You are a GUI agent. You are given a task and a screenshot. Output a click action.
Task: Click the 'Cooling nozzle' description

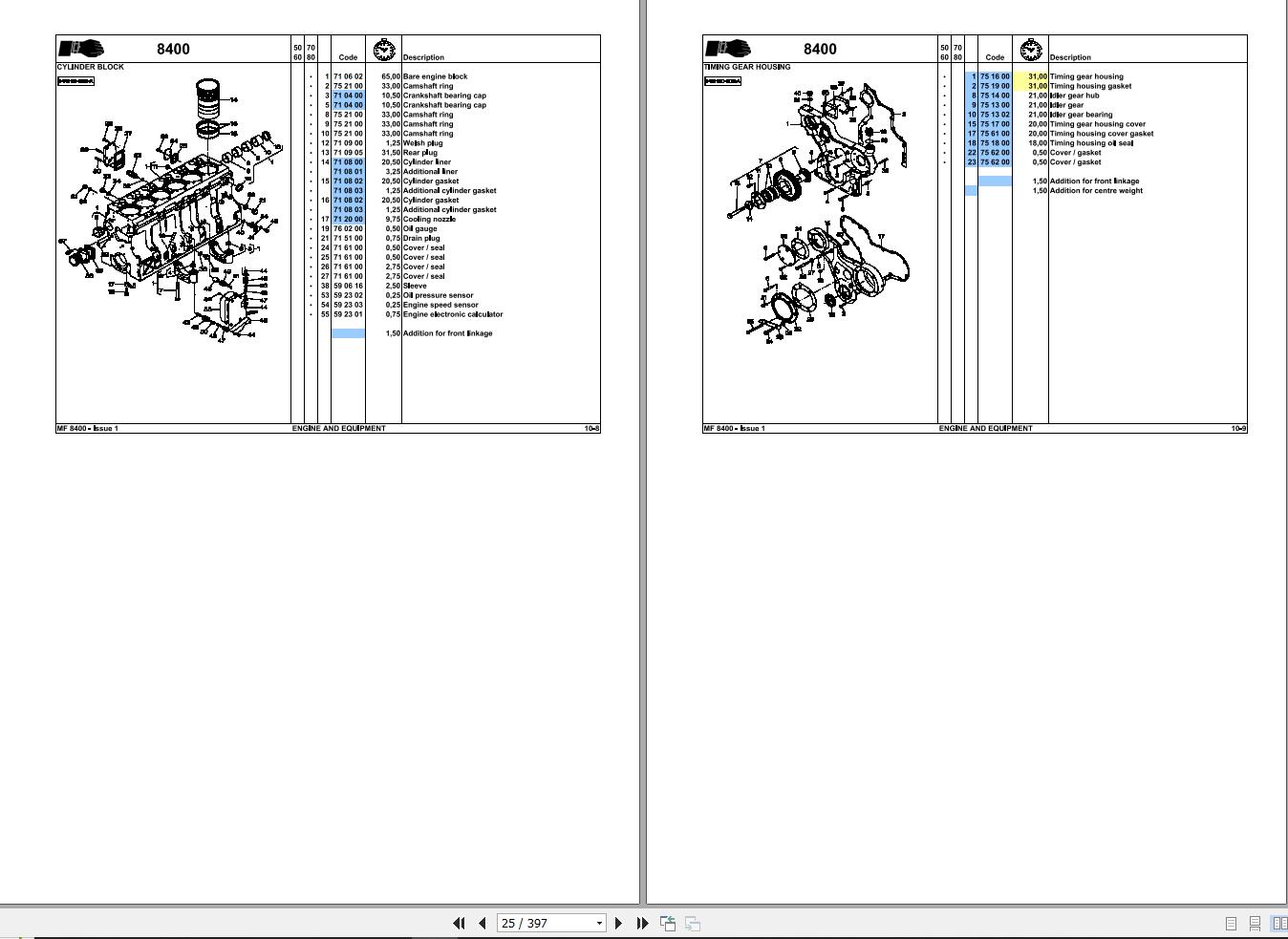coord(429,220)
